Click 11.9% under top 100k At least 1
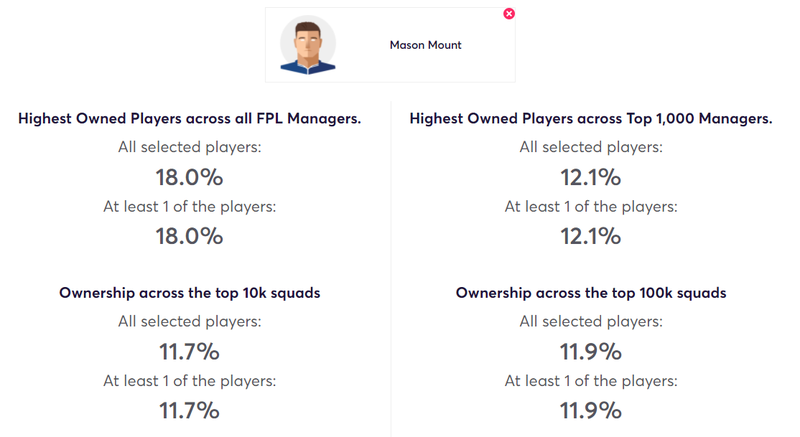The width and height of the screenshot is (800, 437). point(591,410)
